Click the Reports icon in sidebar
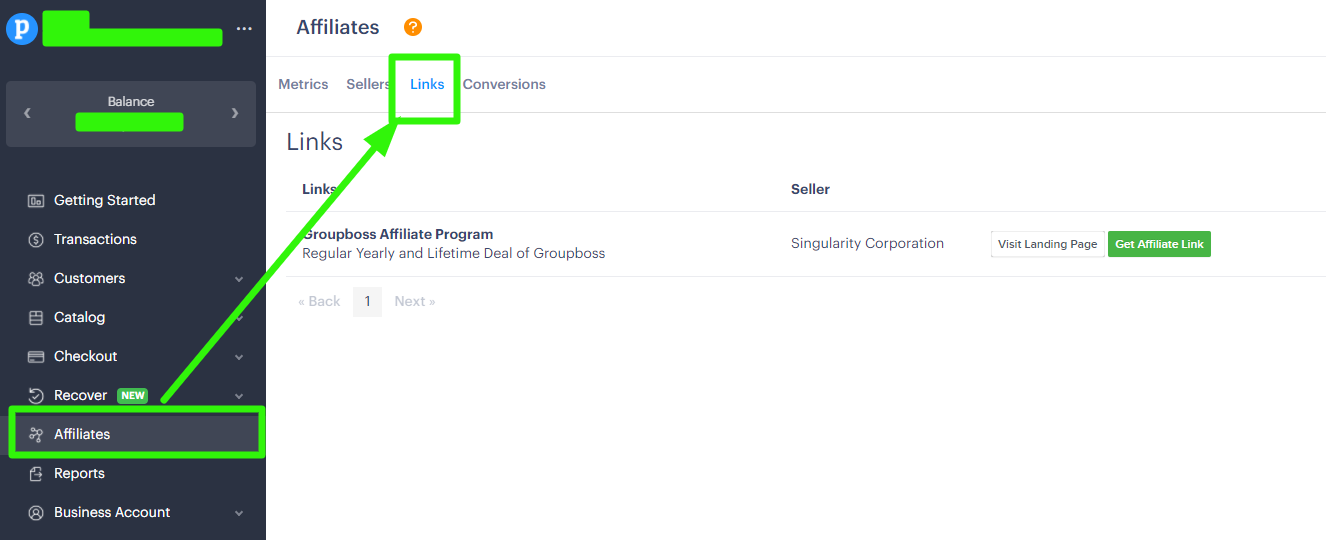This screenshot has height=540, width=1326. [36, 473]
